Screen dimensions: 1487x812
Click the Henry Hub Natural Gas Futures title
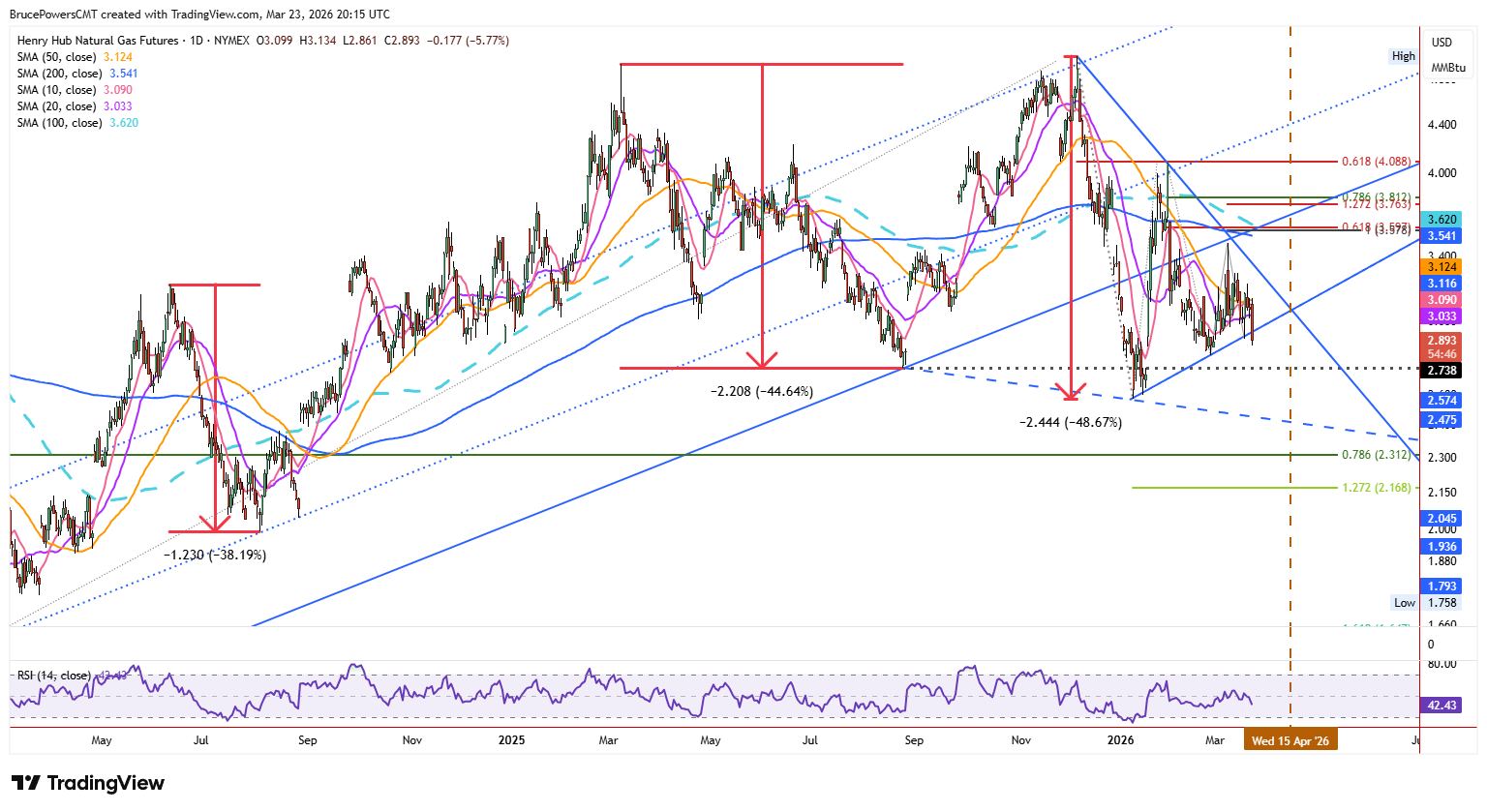coord(98,41)
